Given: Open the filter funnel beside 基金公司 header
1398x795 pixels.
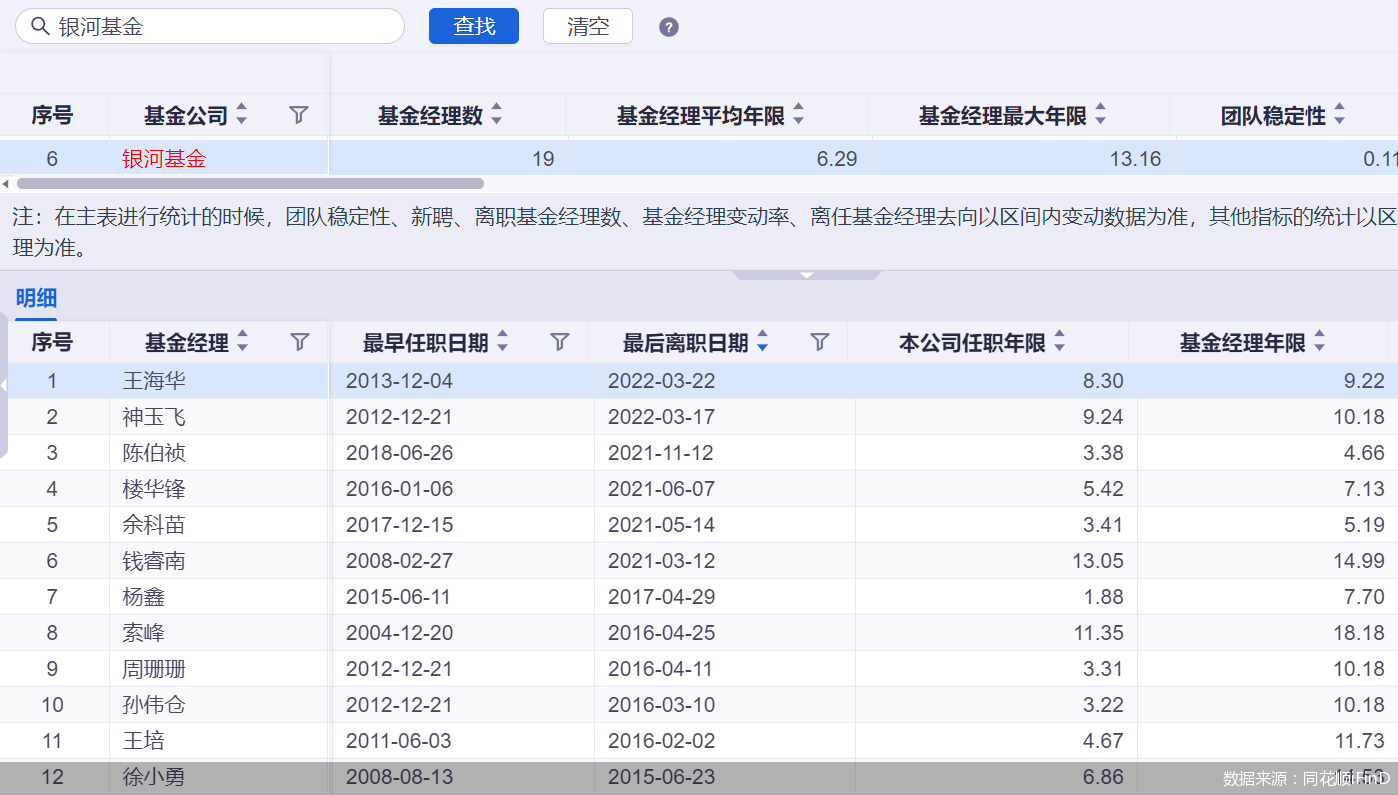Looking at the screenshot, I should coord(298,115).
